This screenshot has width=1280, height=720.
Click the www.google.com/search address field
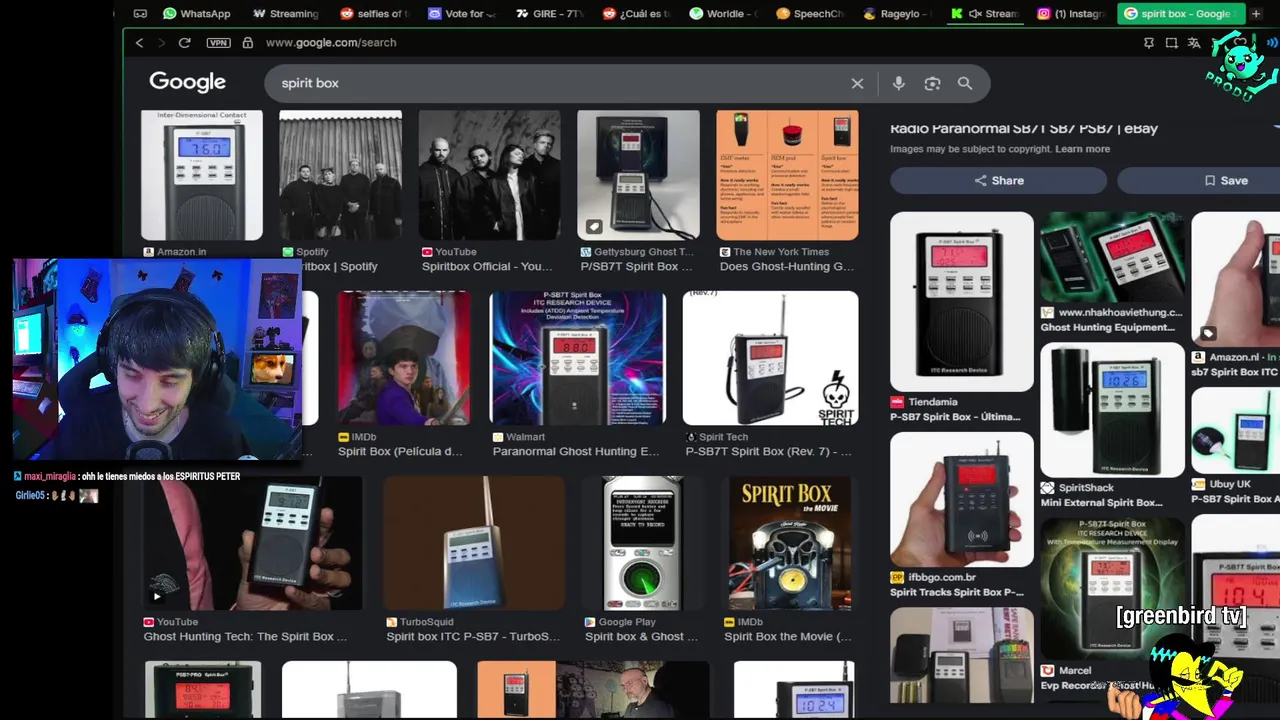tap(331, 43)
